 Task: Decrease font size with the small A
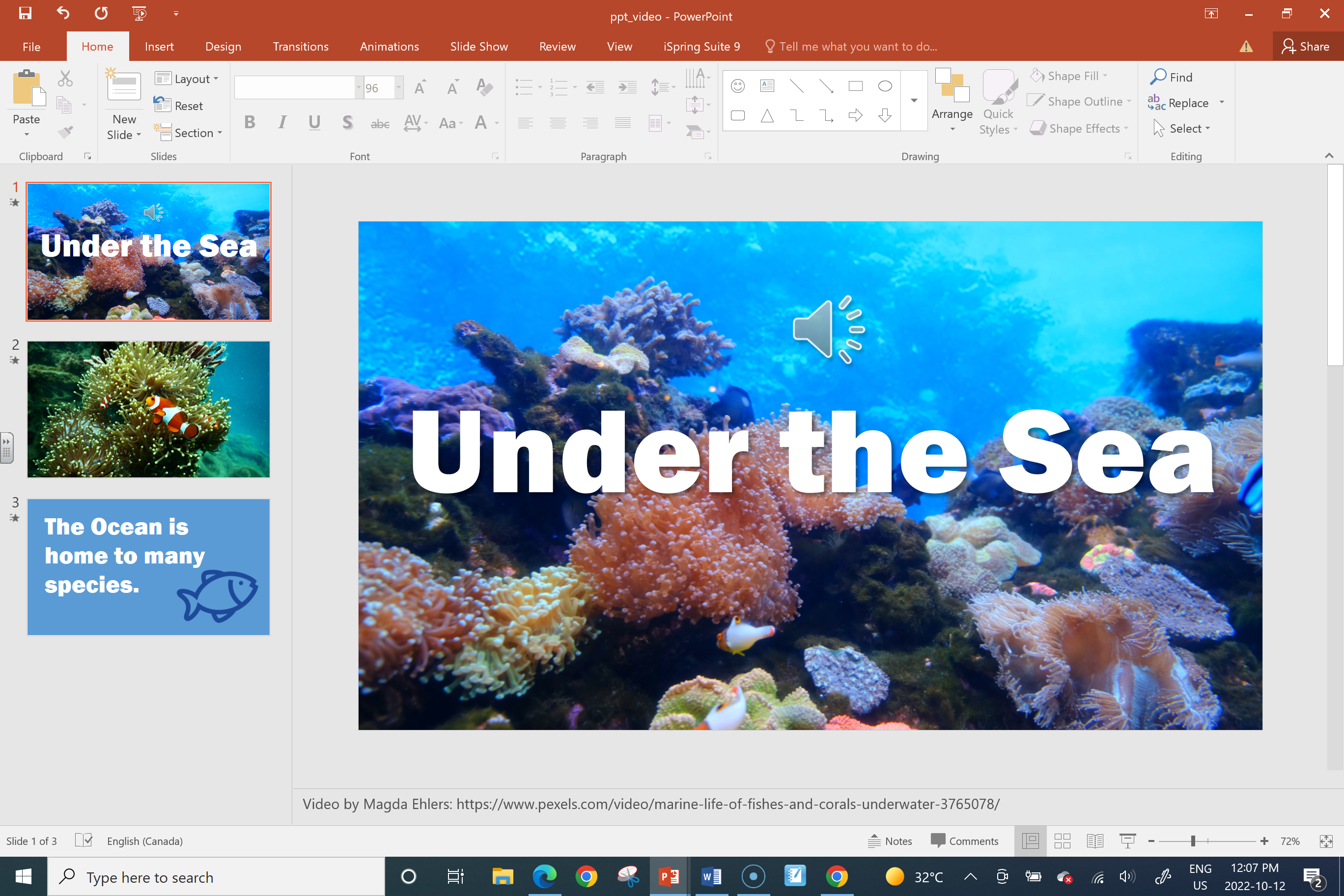(452, 87)
